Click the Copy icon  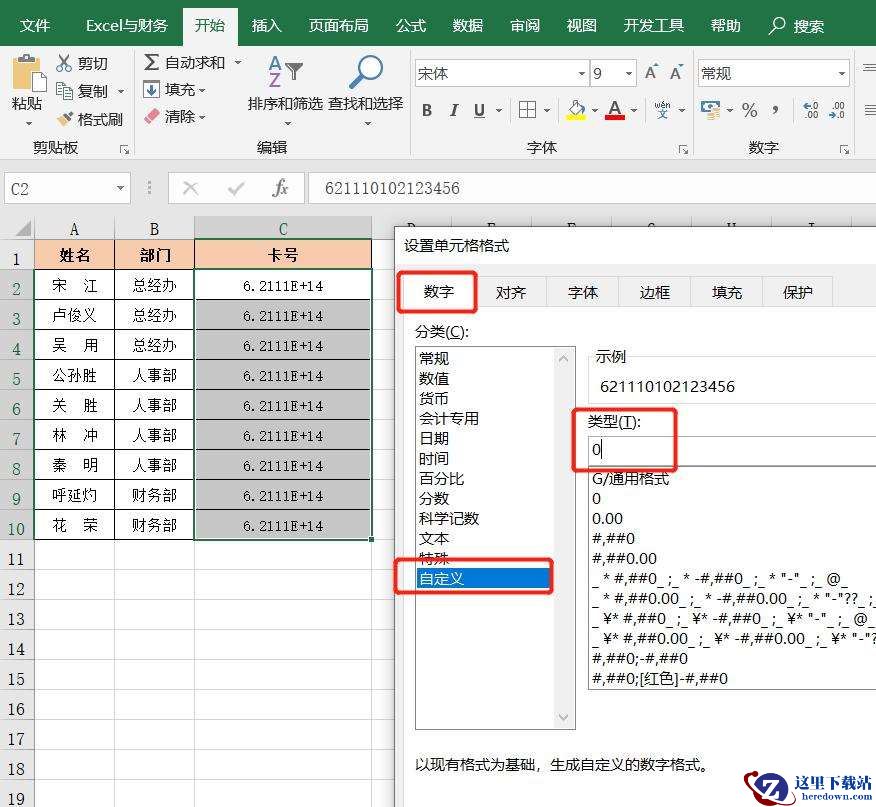pyautogui.click(x=64, y=91)
